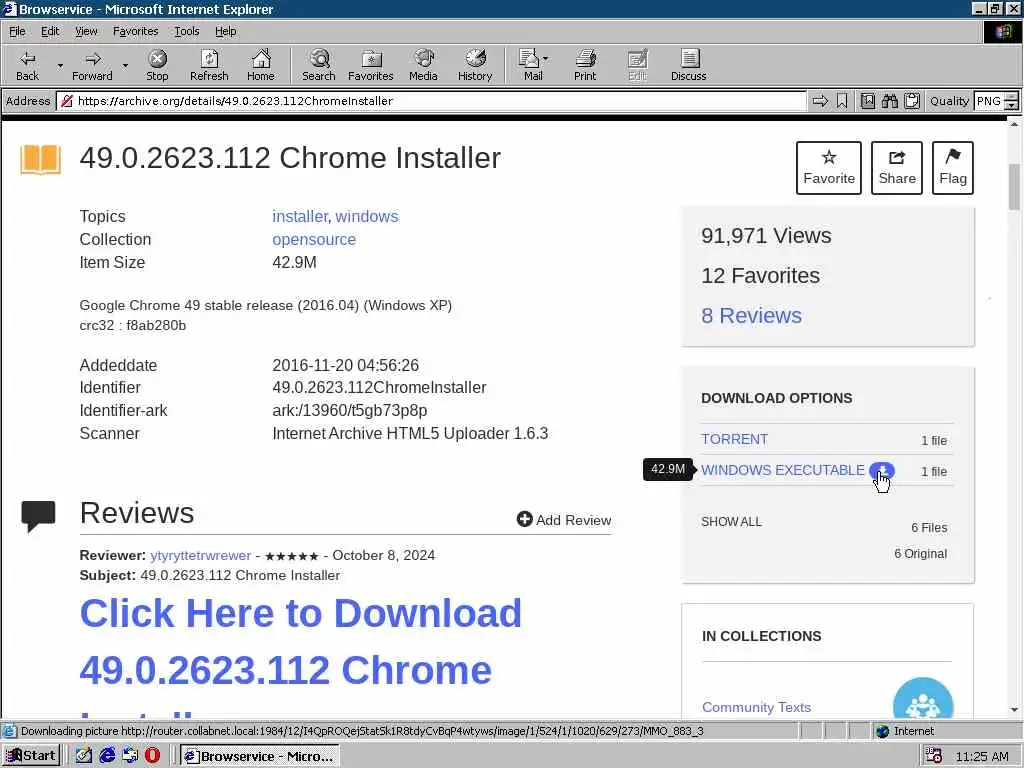Click the binoculars find icon
Viewport: 1024px width, 768px height.
tap(890, 101)
